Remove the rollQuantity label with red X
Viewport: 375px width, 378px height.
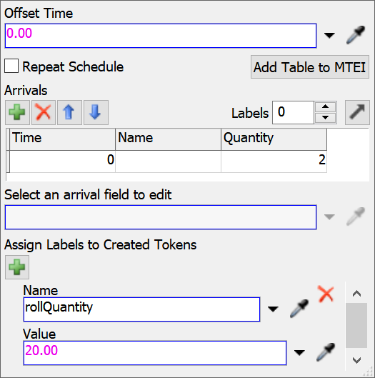coord(326,294)
